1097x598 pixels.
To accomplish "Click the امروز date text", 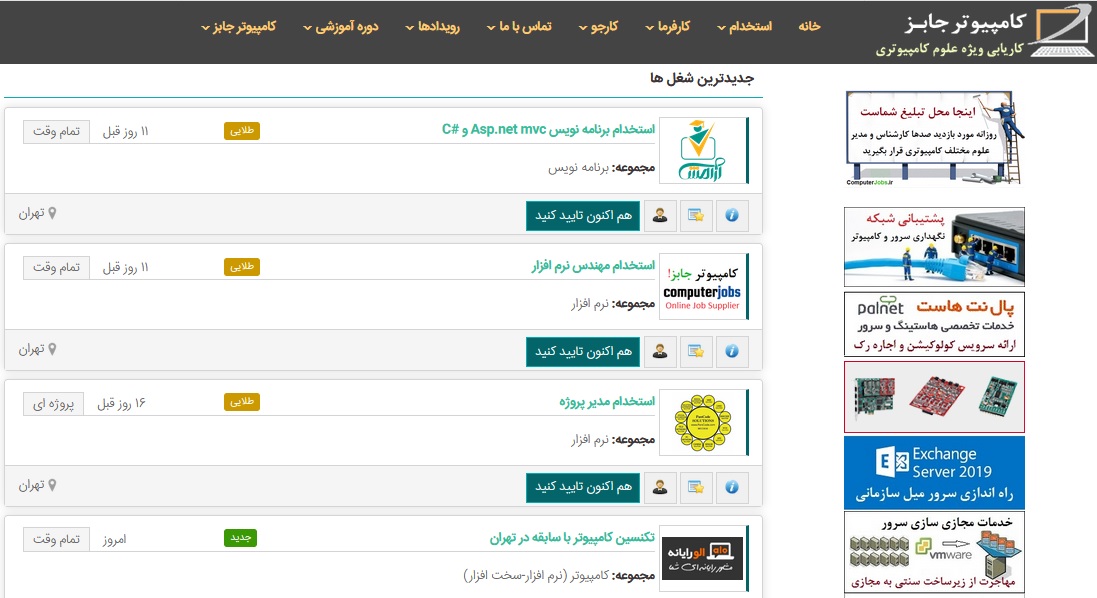I will tap(114, 539).
